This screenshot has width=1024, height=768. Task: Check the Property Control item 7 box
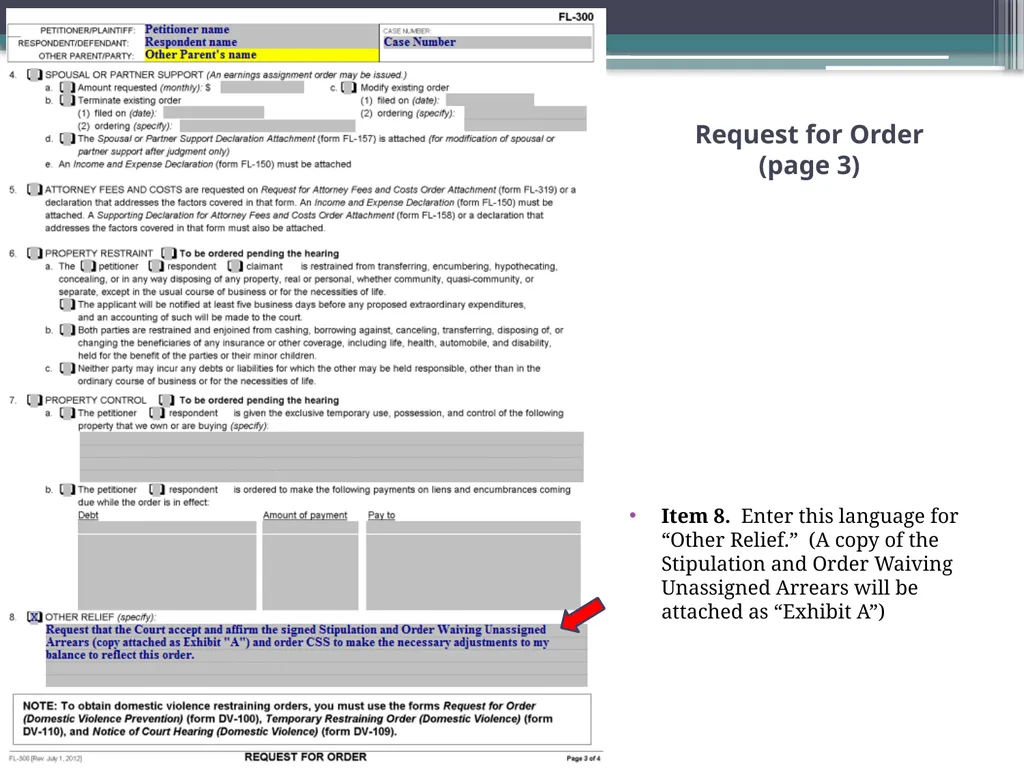coord(35,400)
